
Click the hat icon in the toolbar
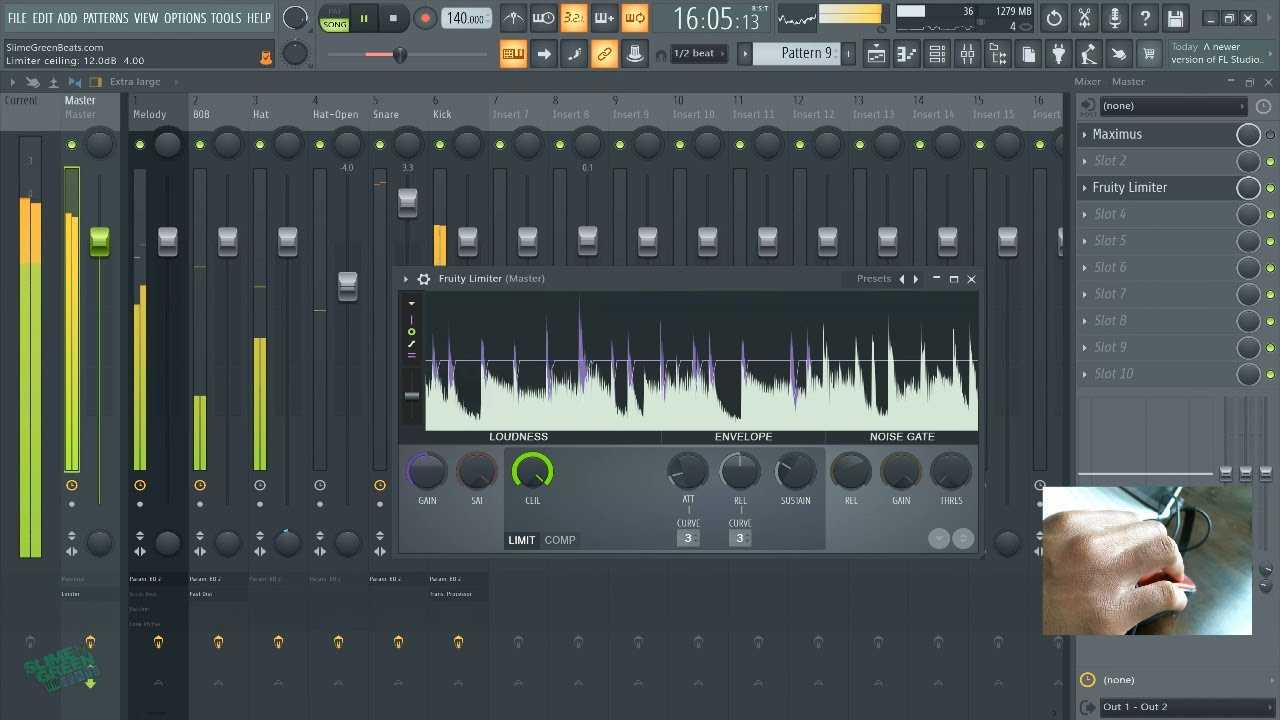click(x=634, y=54)
